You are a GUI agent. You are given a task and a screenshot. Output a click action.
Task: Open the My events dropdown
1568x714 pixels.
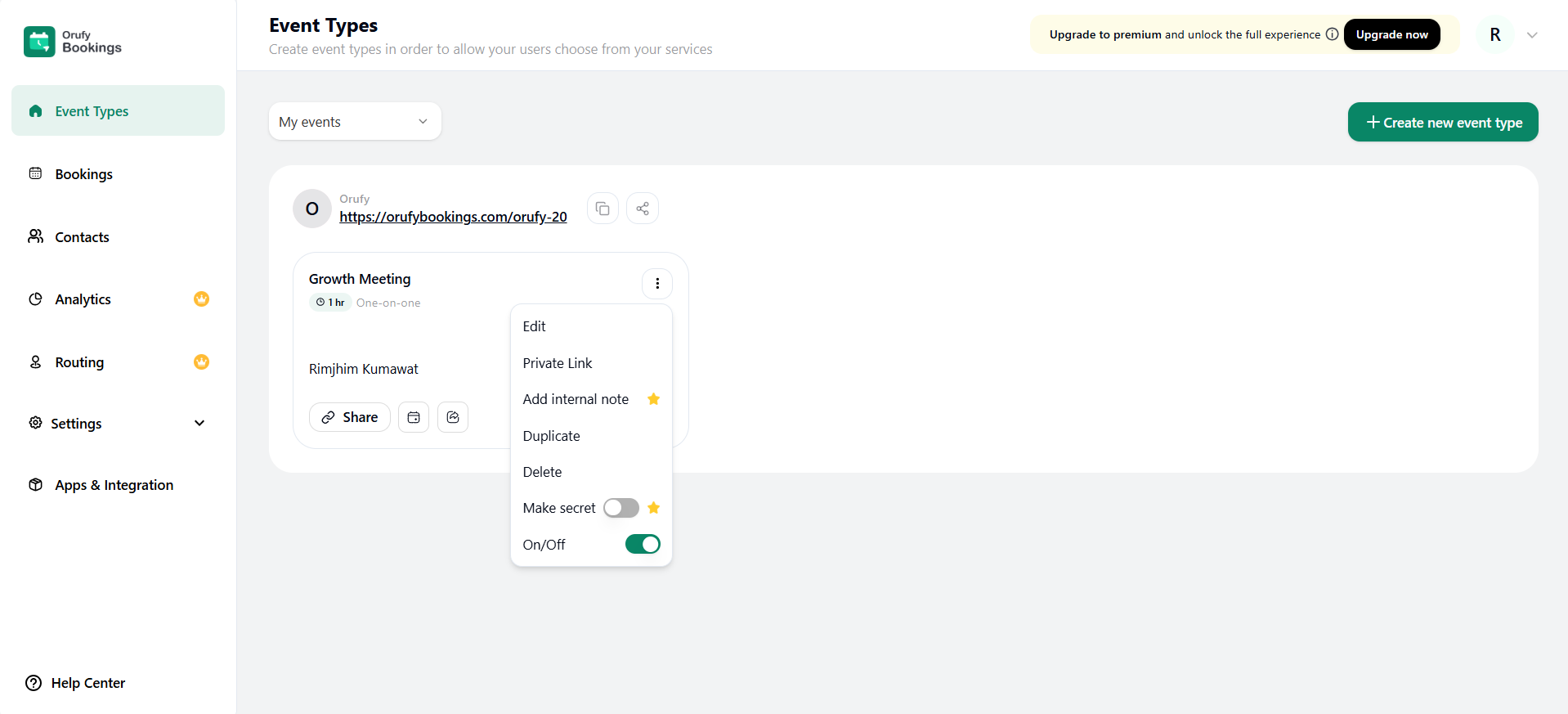coord(355,122)
